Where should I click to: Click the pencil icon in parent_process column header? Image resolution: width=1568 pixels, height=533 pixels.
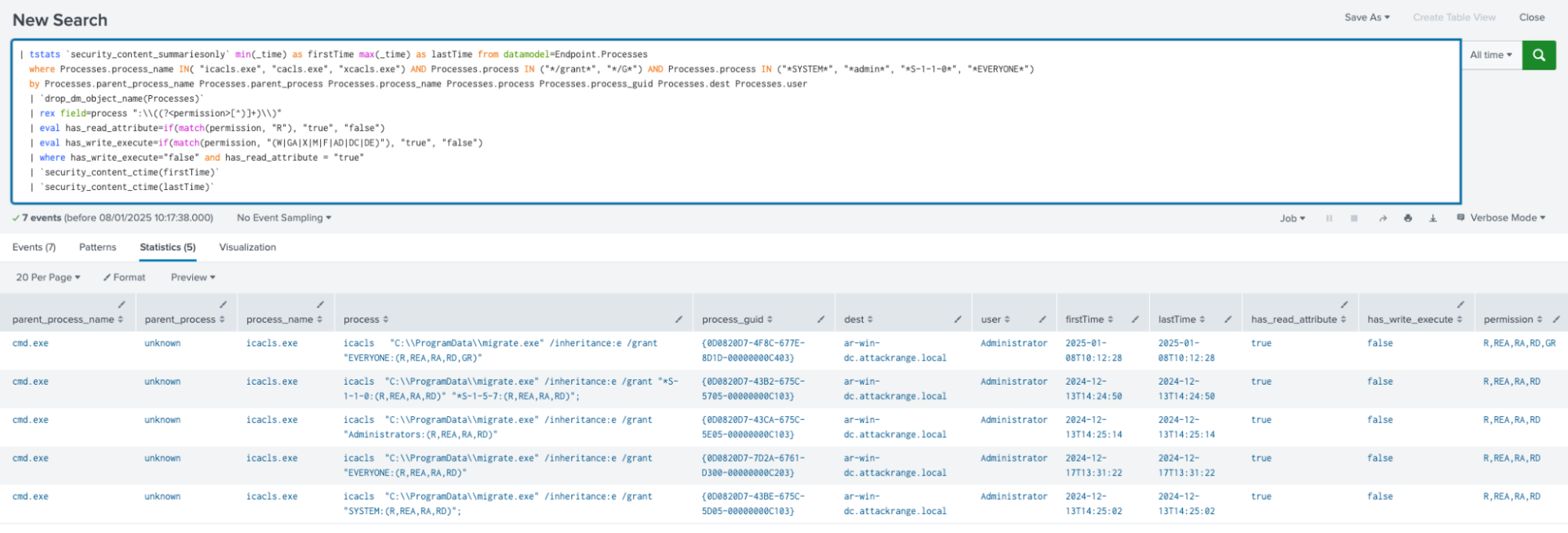tap(224, 305)
